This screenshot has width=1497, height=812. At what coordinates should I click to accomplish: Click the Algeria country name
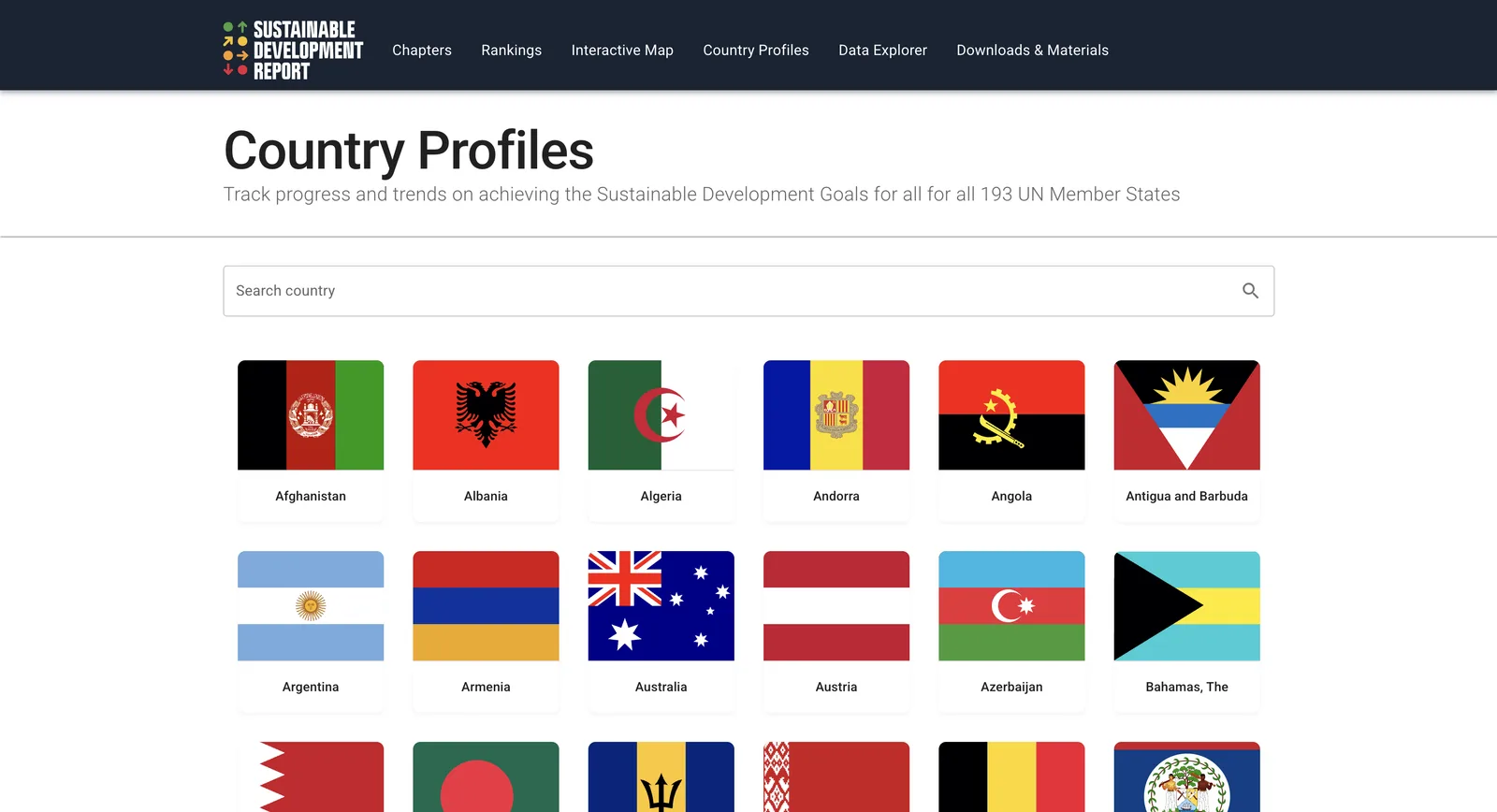(661, 497)
